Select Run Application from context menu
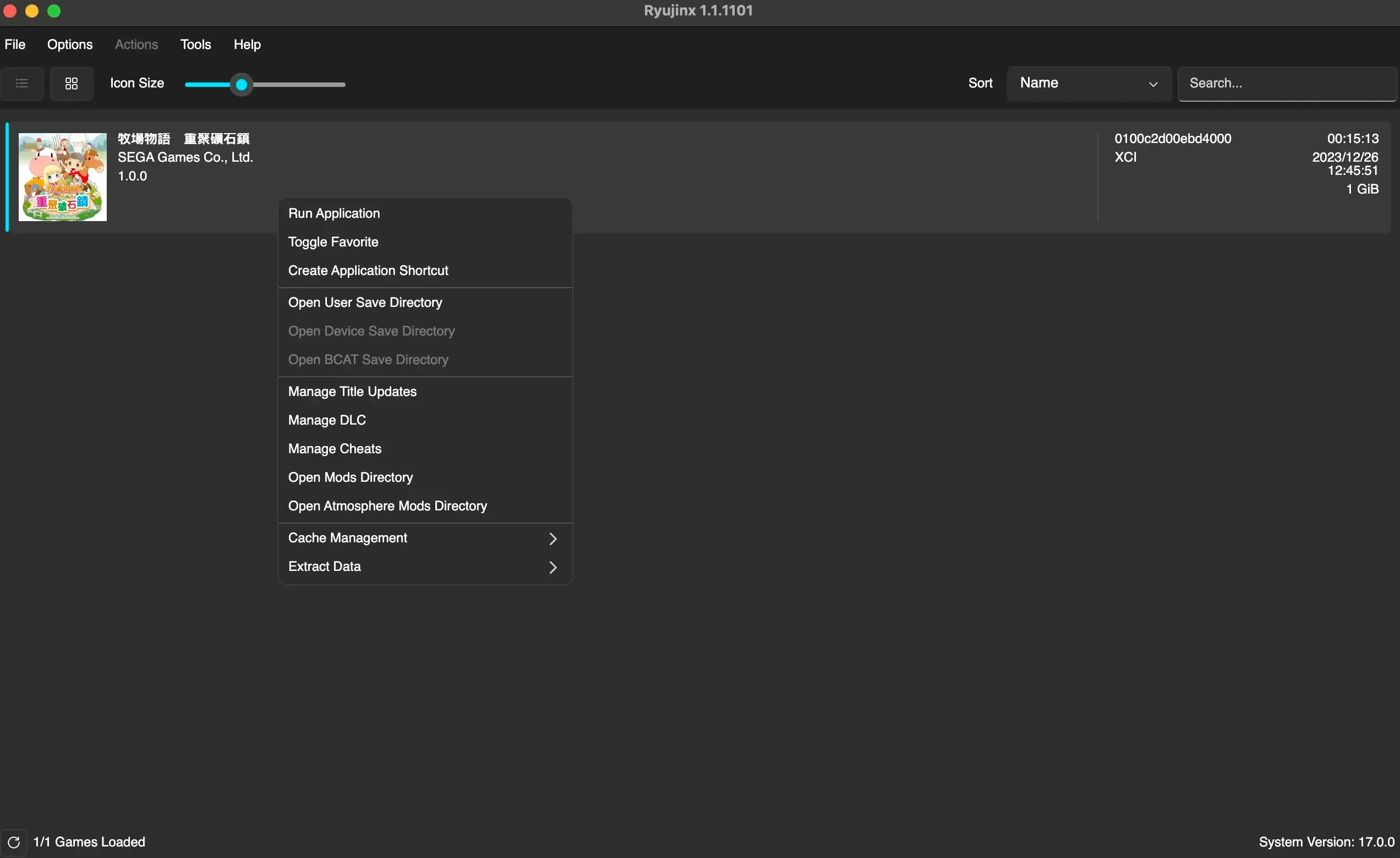This screenshot has width=1400, height=858. tap(334, 213)
